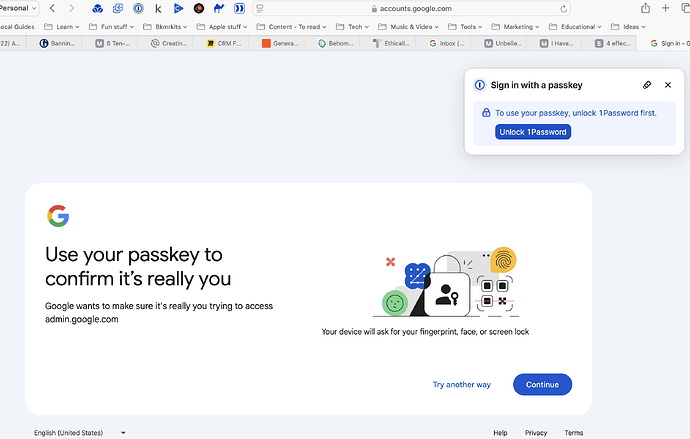Open the Terms link in the footer
The width and height of the screenshot is (690, 439).
(x=573, y=433)
